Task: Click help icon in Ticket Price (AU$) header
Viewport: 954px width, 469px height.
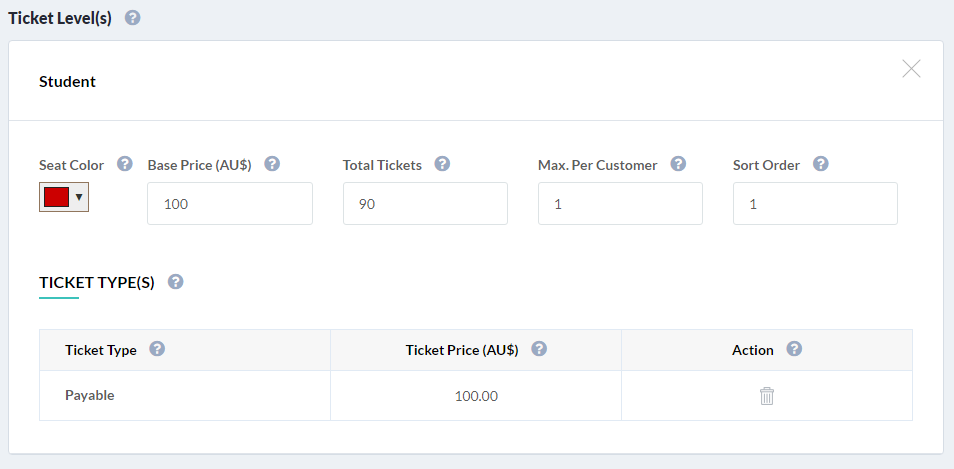Action: [539, 349]
